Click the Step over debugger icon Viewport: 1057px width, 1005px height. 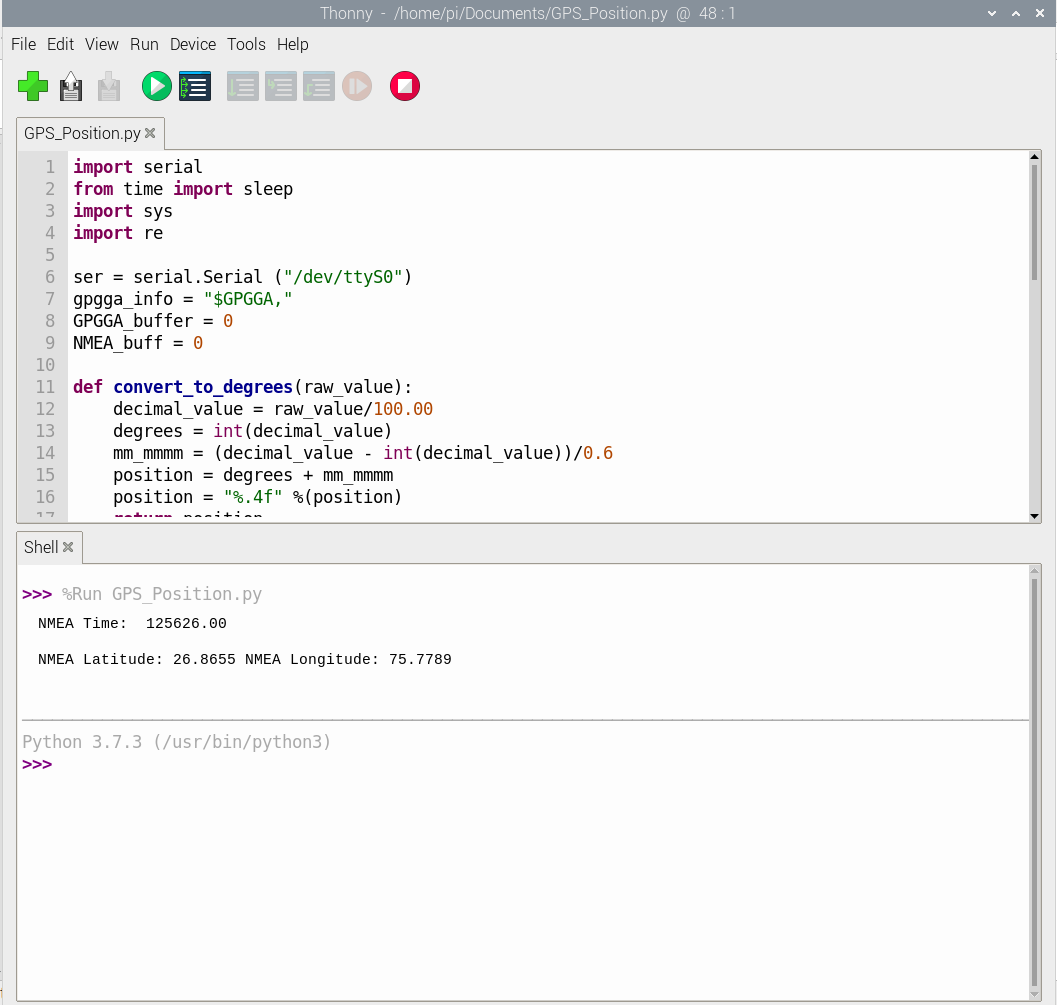coord(242,86)
